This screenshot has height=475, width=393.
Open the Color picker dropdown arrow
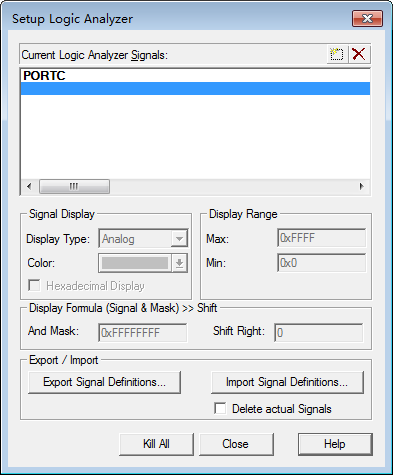coord(179,263)
